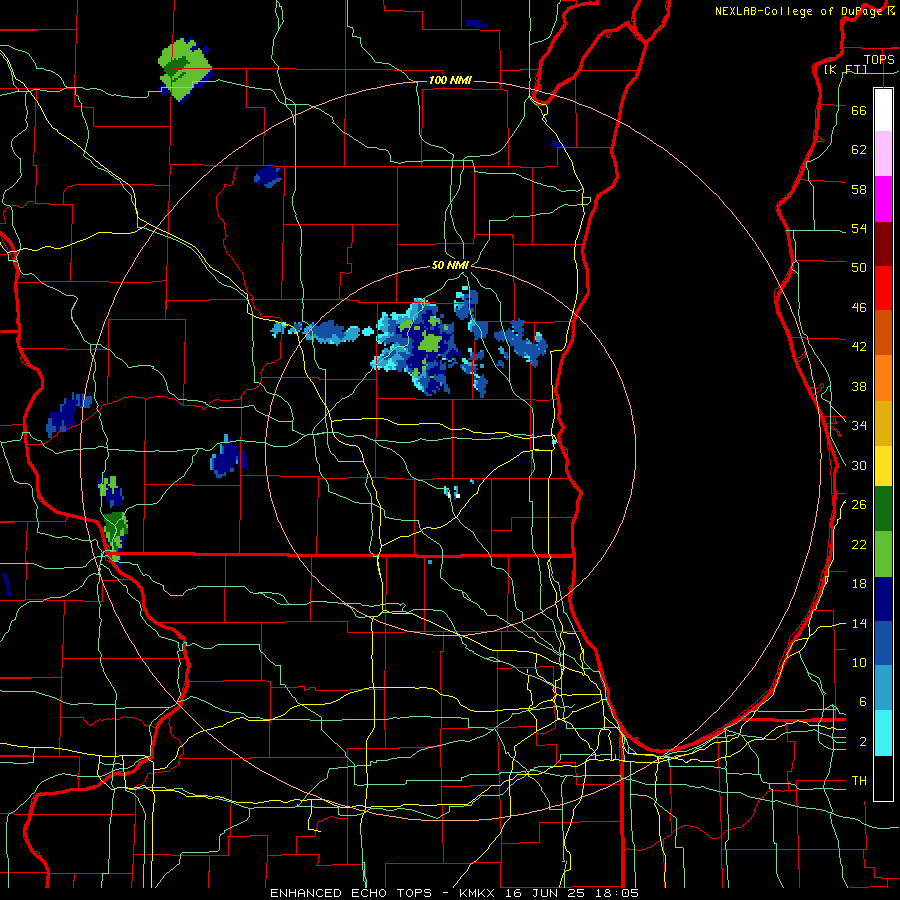This screenshot has width=900, height=900.
Task: Click the legend value 38
Action: (x=859, y=386)
